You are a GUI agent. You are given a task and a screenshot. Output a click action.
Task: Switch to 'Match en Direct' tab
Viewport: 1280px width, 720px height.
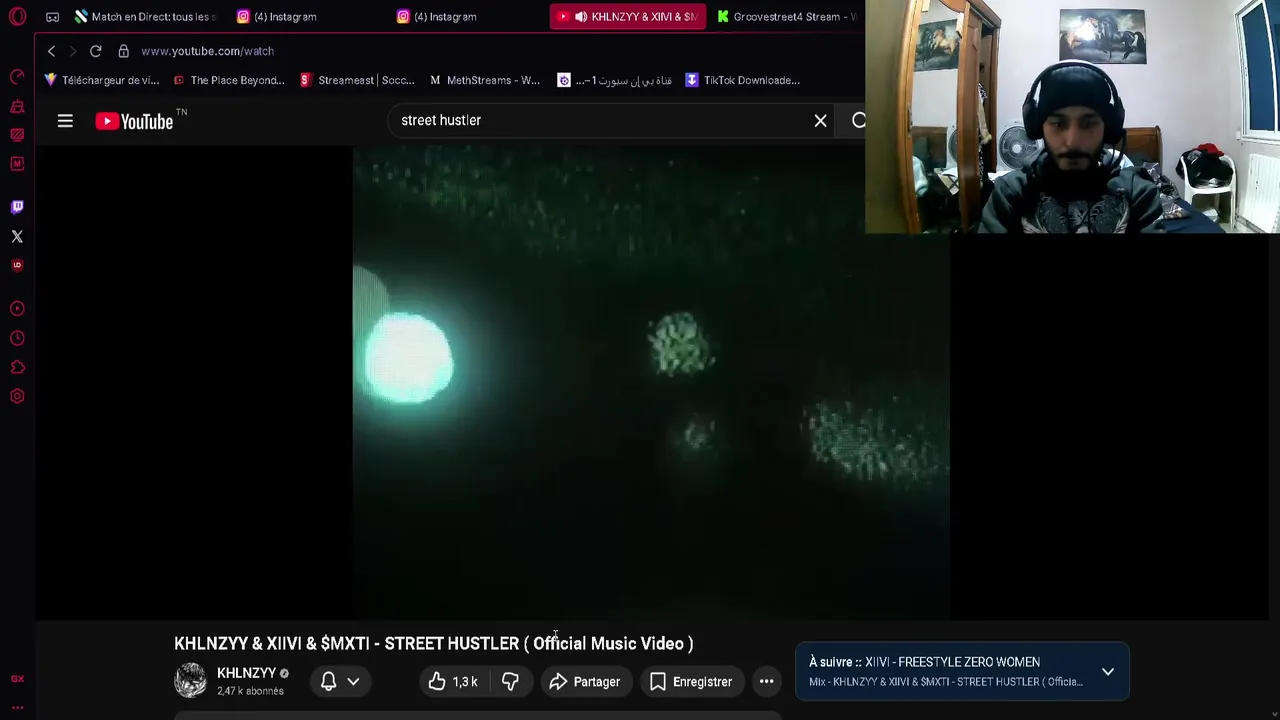[x=146, y=17]
